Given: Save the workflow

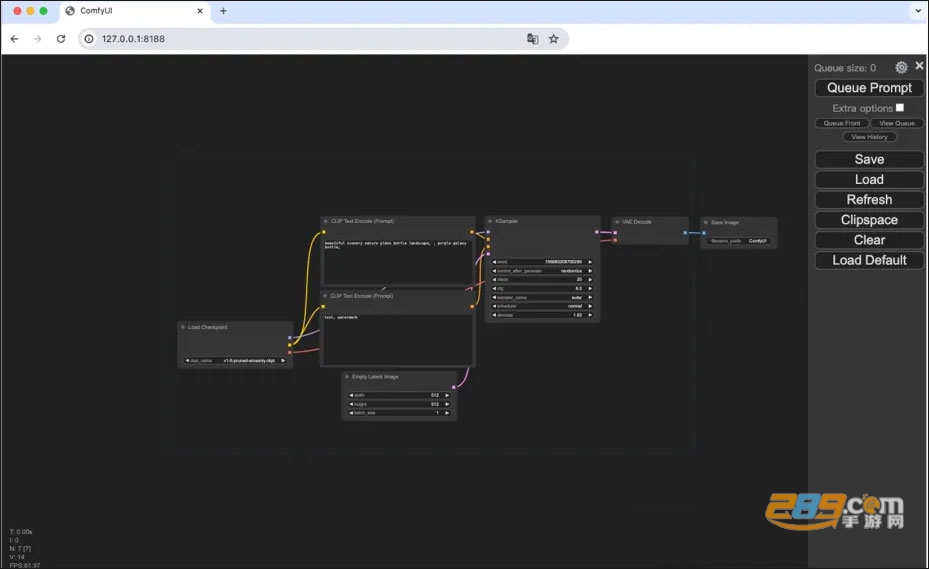Looking at the screenshot, I should 869,159.
